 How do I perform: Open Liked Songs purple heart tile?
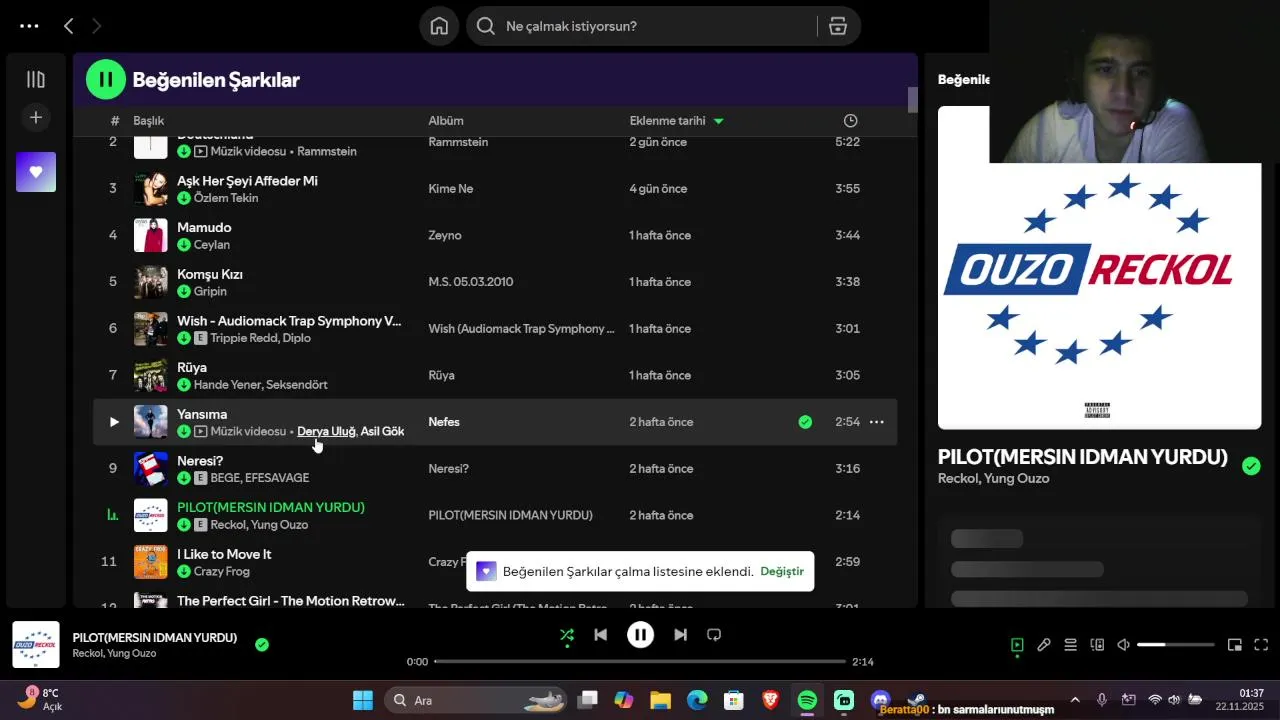[x=36, y=172]
